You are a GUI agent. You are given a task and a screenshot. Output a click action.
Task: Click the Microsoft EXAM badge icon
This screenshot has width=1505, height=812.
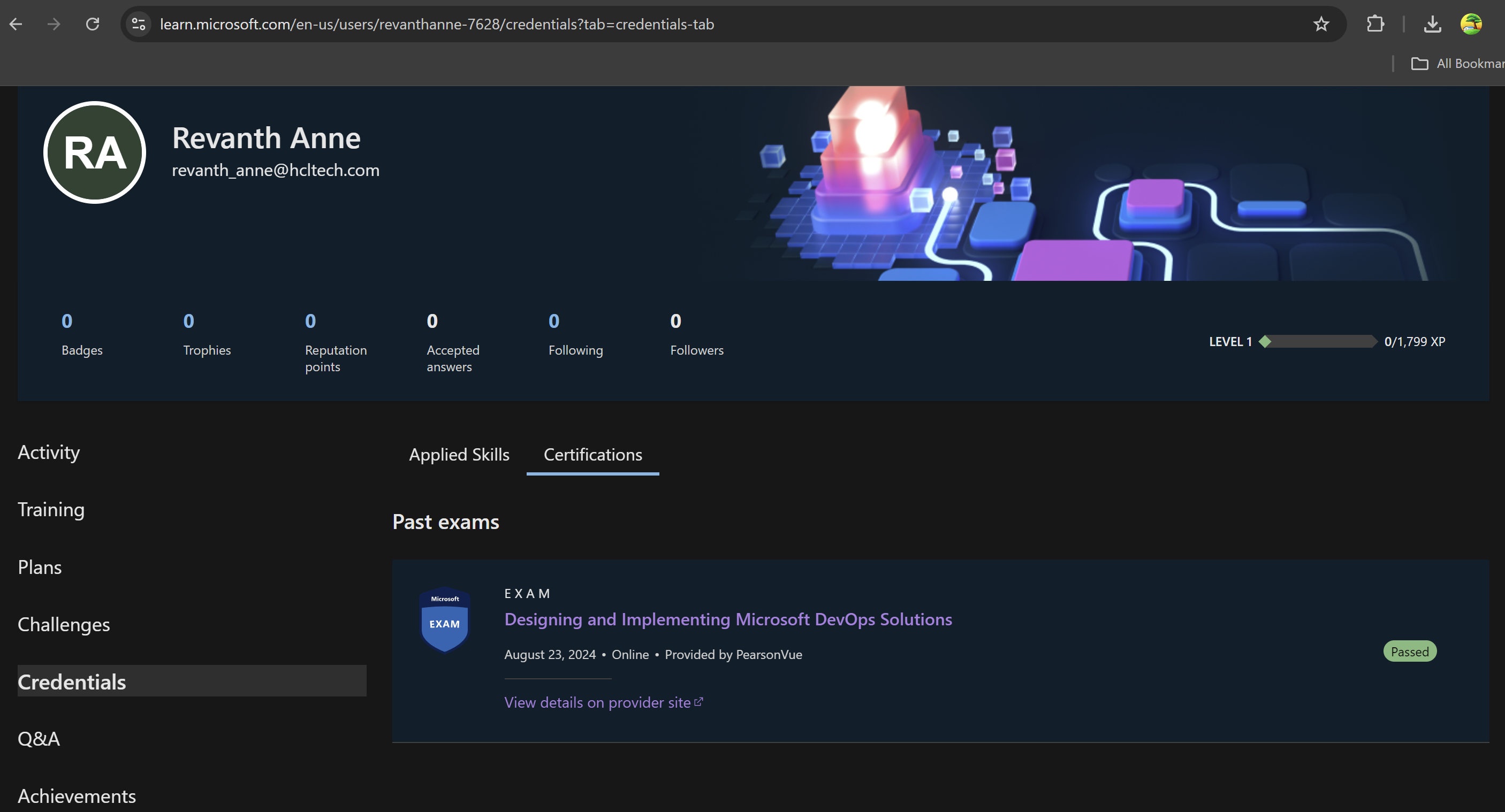tap(445, 619)
